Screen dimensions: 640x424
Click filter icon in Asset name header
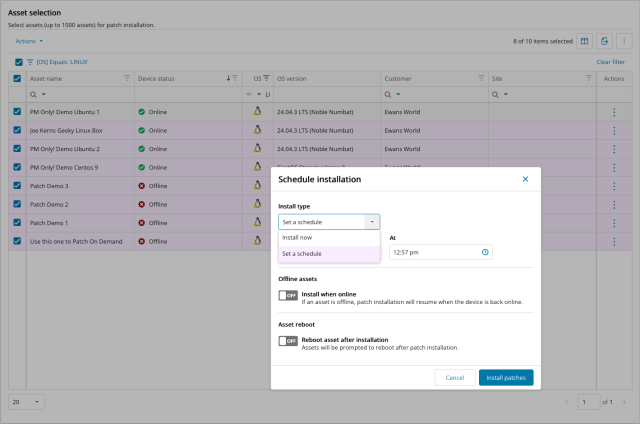(x=127, y=77)
